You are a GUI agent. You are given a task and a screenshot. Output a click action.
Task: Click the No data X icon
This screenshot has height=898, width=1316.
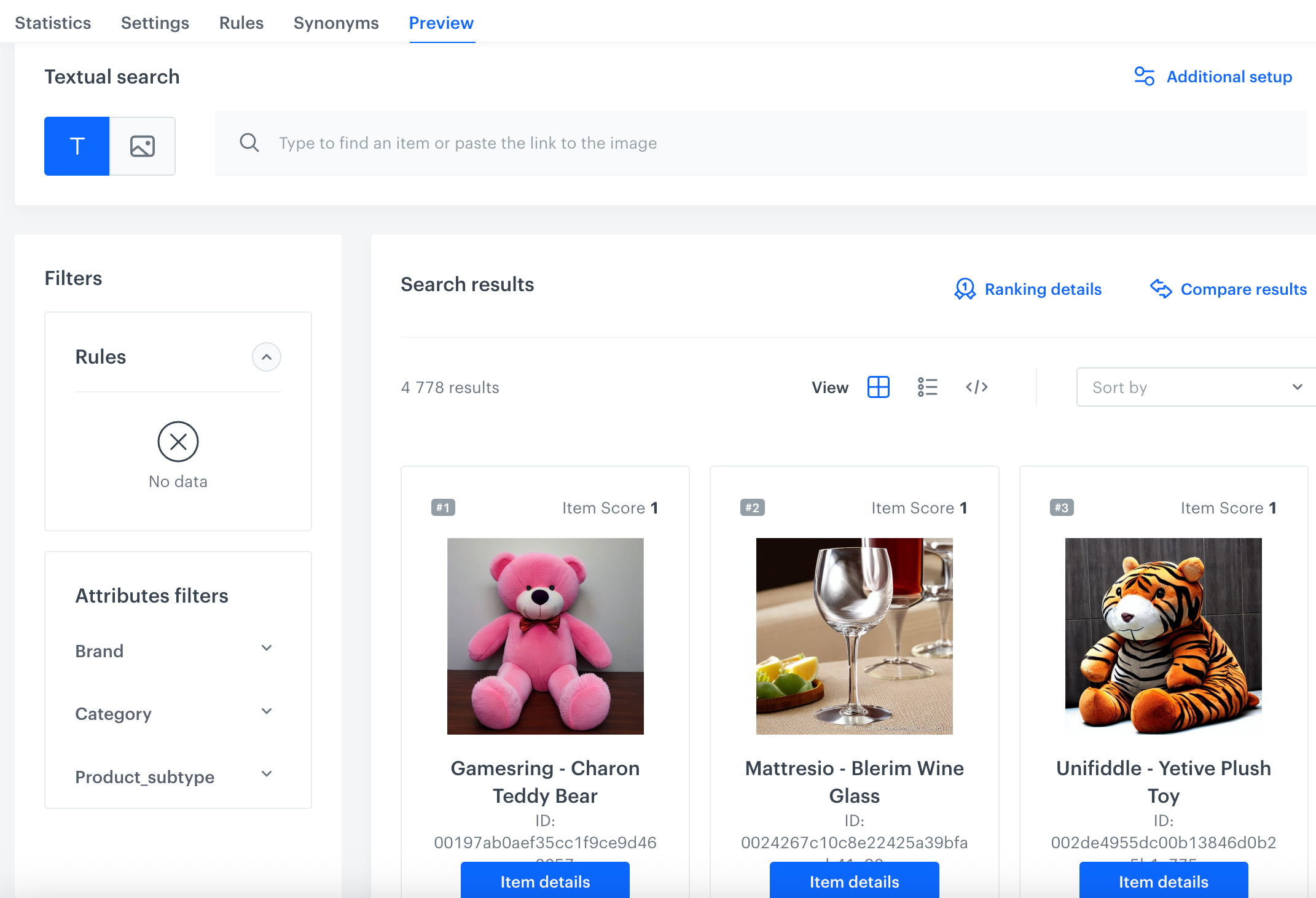click(178, 442)
